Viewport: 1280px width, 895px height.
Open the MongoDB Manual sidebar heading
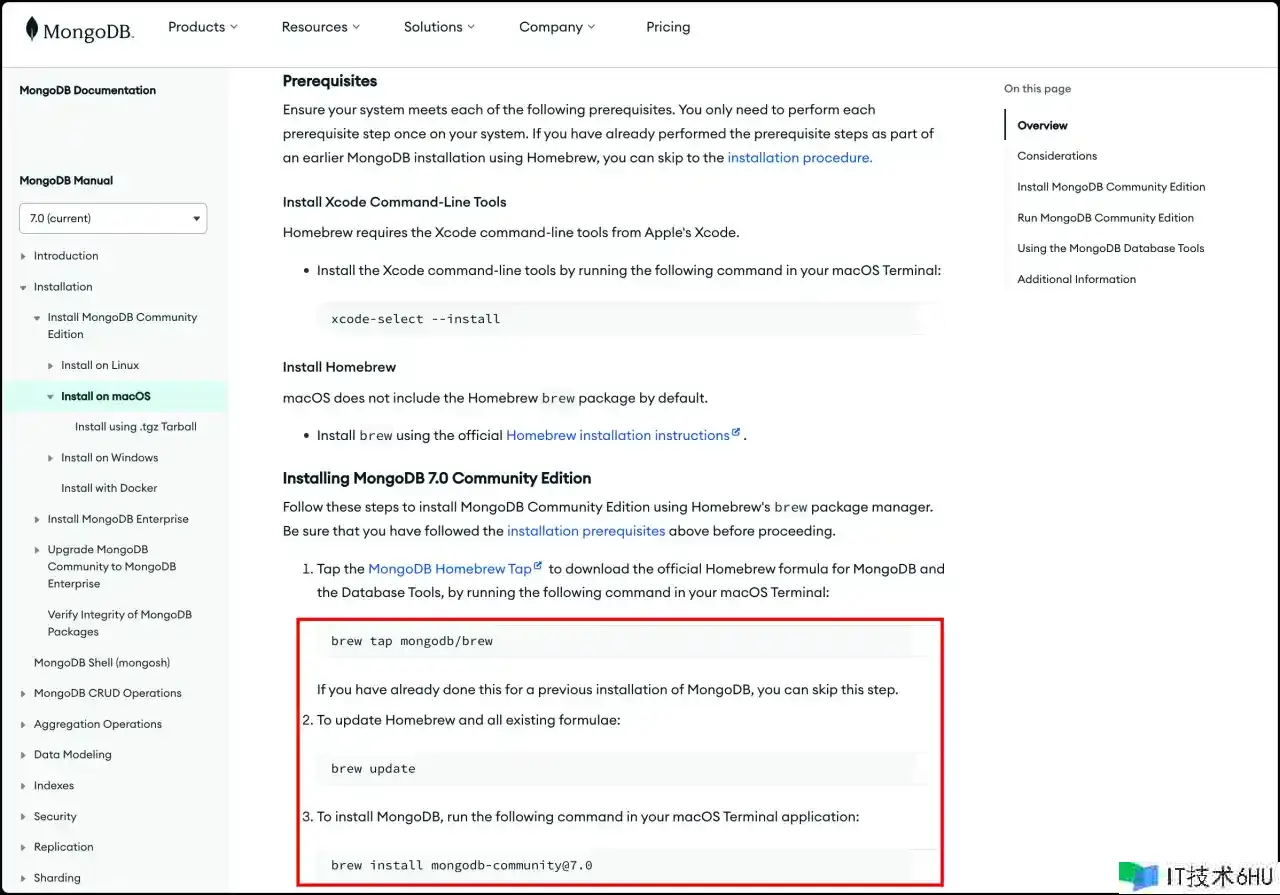[x=66, y=181]
